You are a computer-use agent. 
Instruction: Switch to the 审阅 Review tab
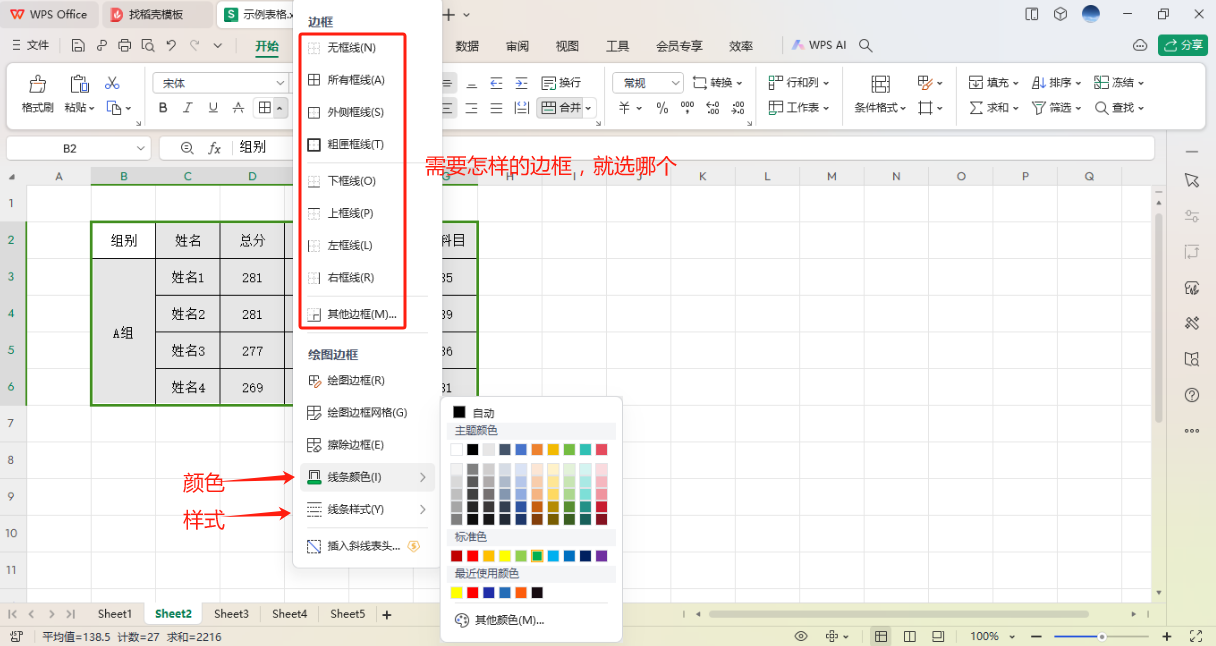[517, 46]
